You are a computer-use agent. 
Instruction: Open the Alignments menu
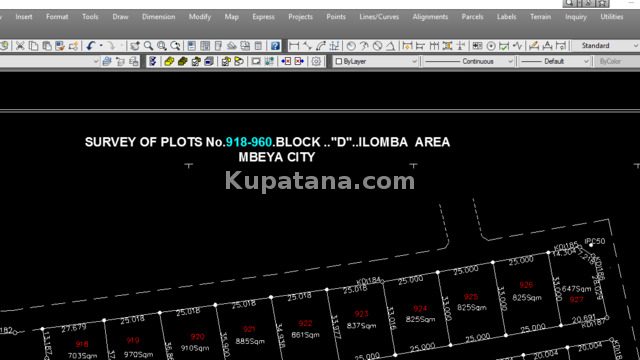point(430,17)
